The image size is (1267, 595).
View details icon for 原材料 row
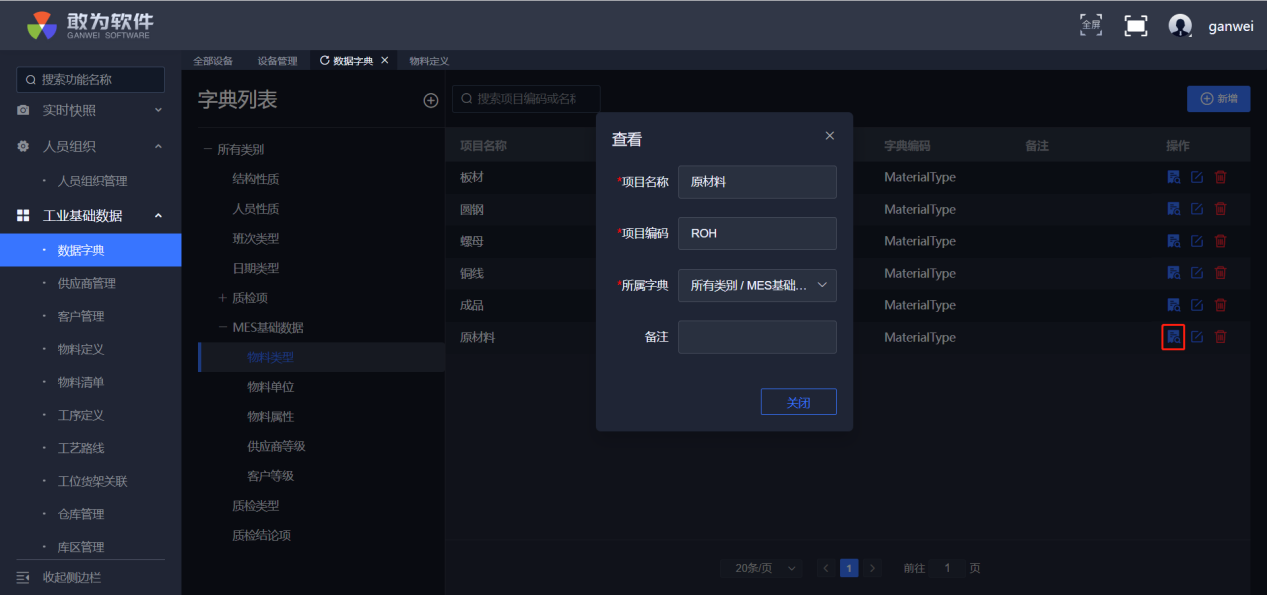pyautogui.click(x=1173, y=337)
